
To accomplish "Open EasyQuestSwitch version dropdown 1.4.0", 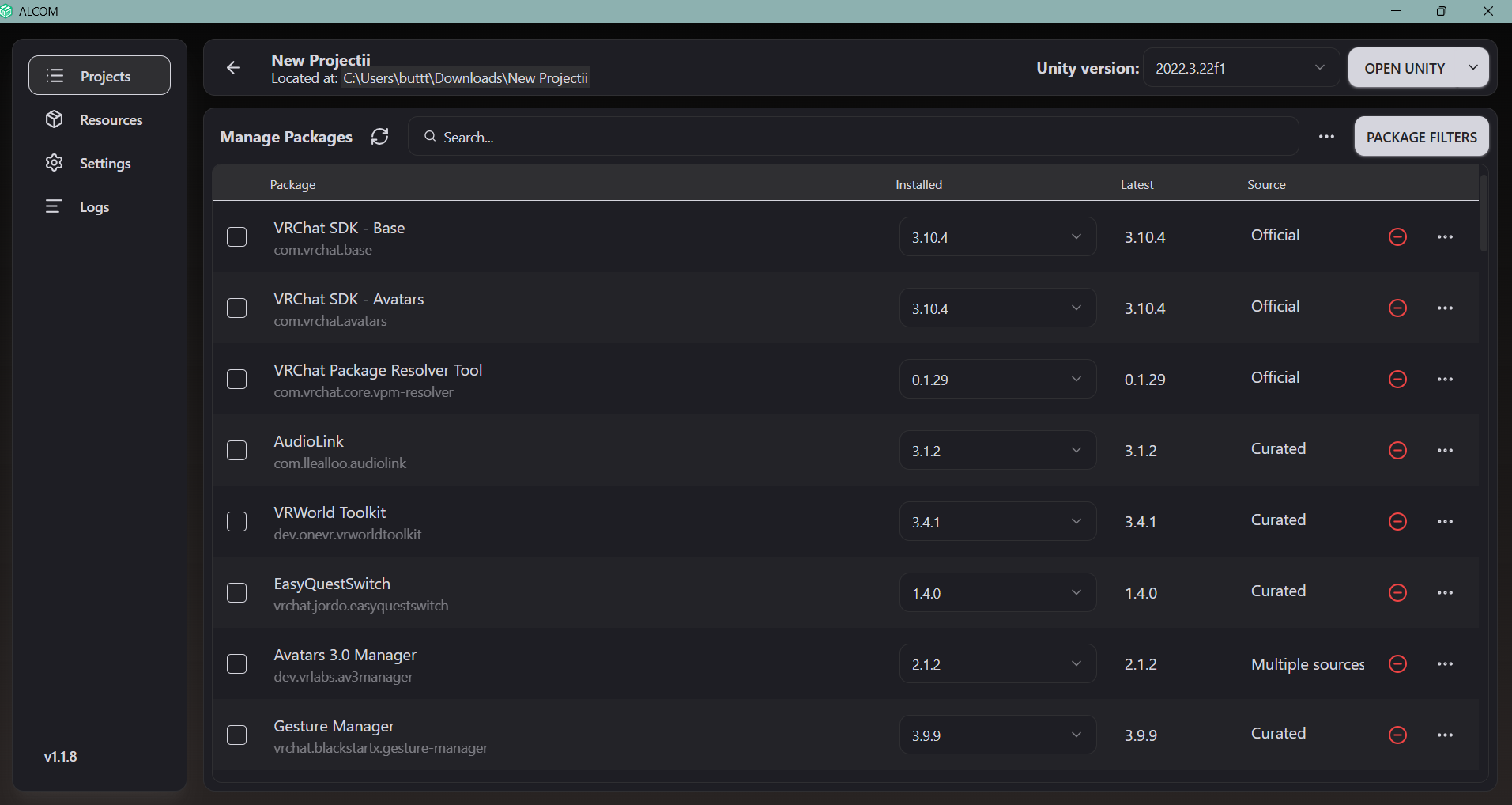I will point(997,592).
